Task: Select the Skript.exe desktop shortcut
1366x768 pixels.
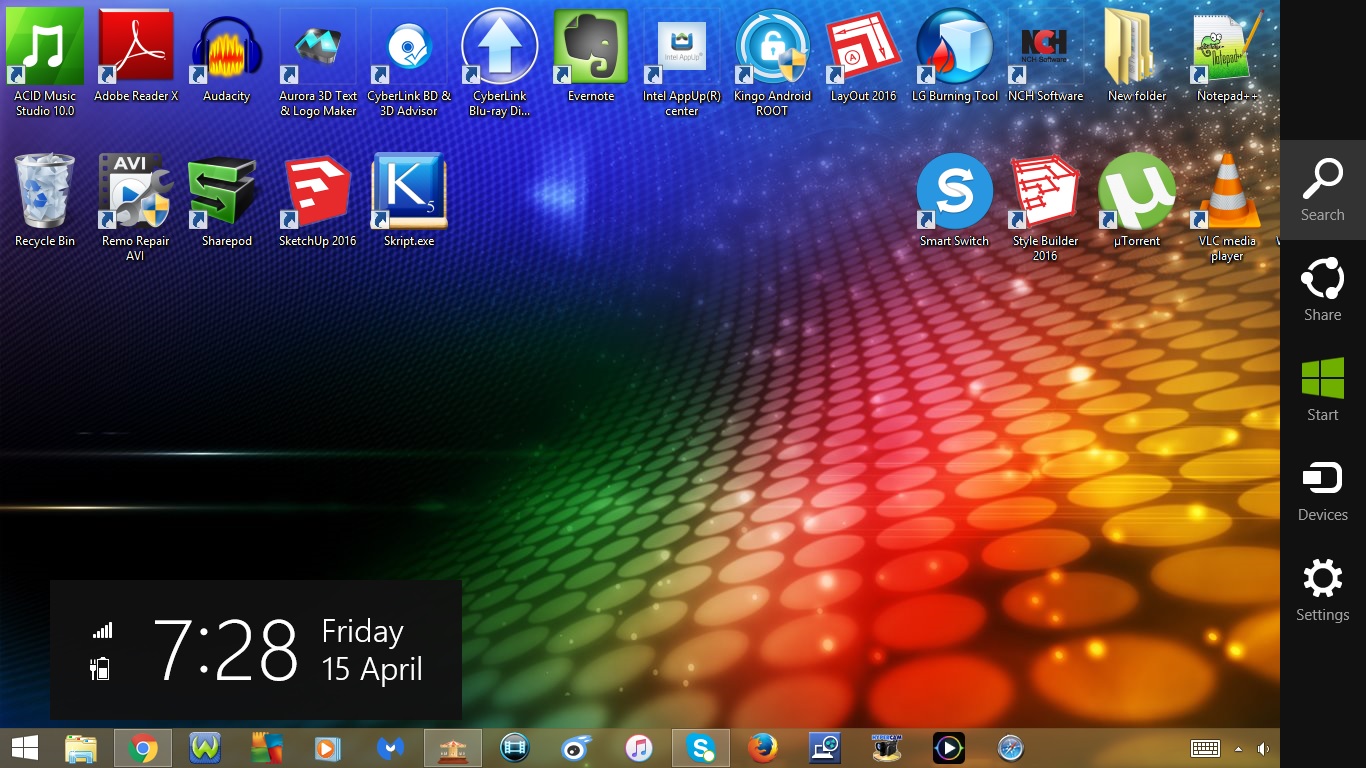Action: tap(409, 201)
